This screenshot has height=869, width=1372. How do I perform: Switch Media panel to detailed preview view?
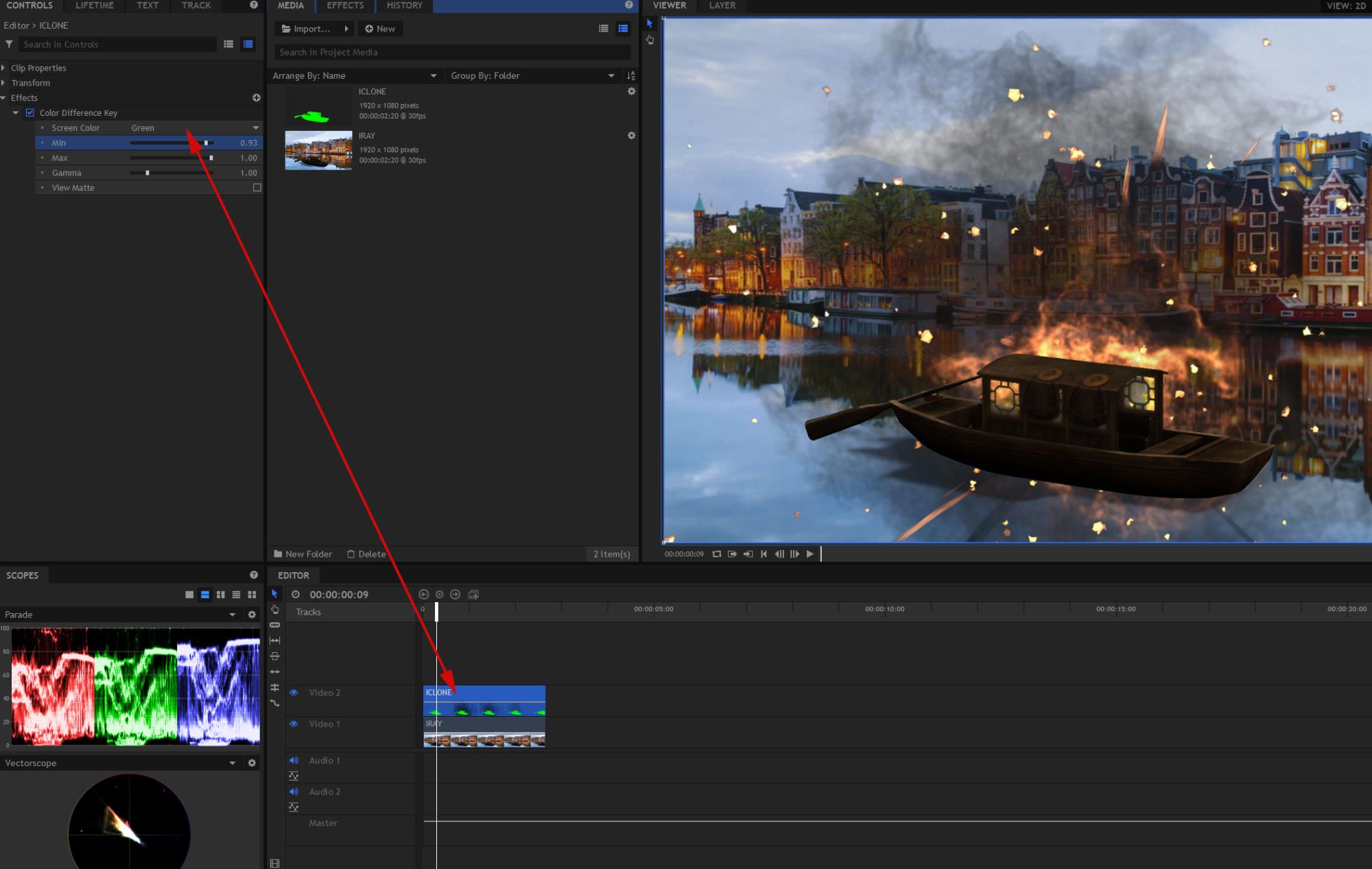click(623, 29)
